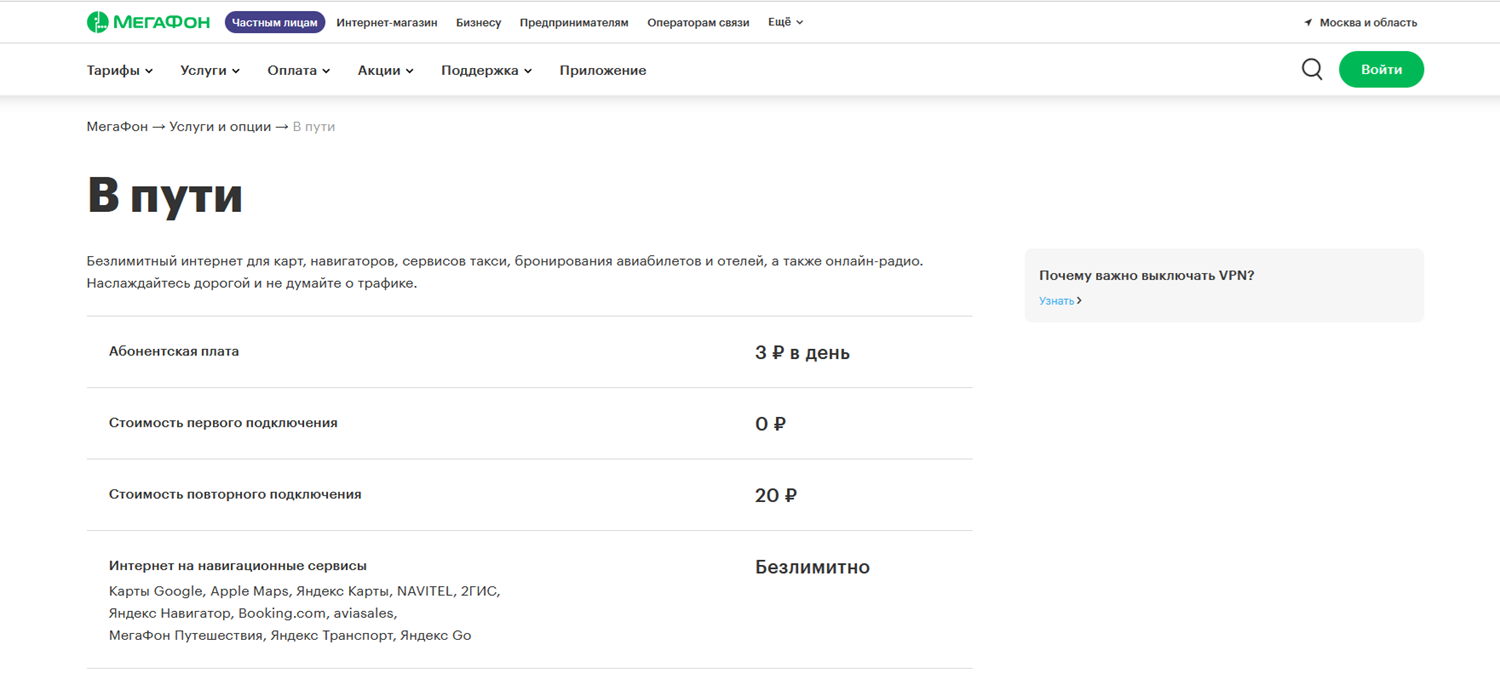Click the Безлимитно value
The width and height of the screenshot is (1500, 679).
812,567
